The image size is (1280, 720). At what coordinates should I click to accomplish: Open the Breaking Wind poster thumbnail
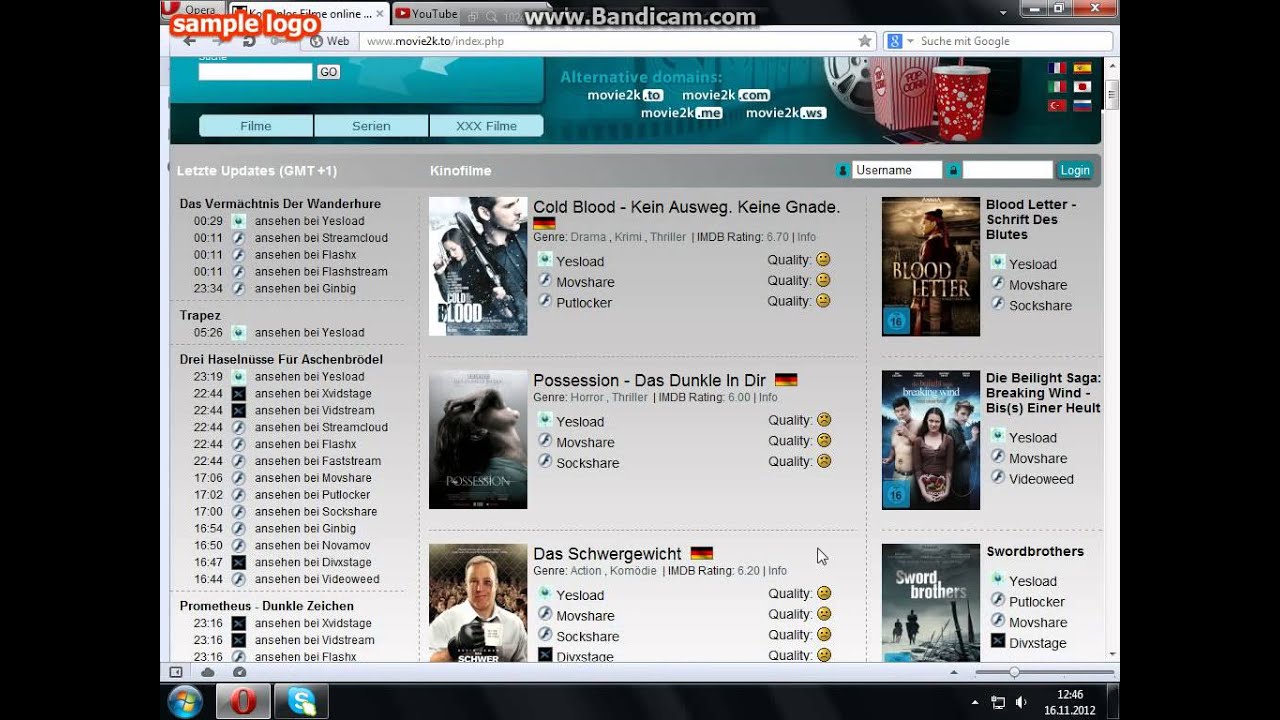[x=931, y=440]
